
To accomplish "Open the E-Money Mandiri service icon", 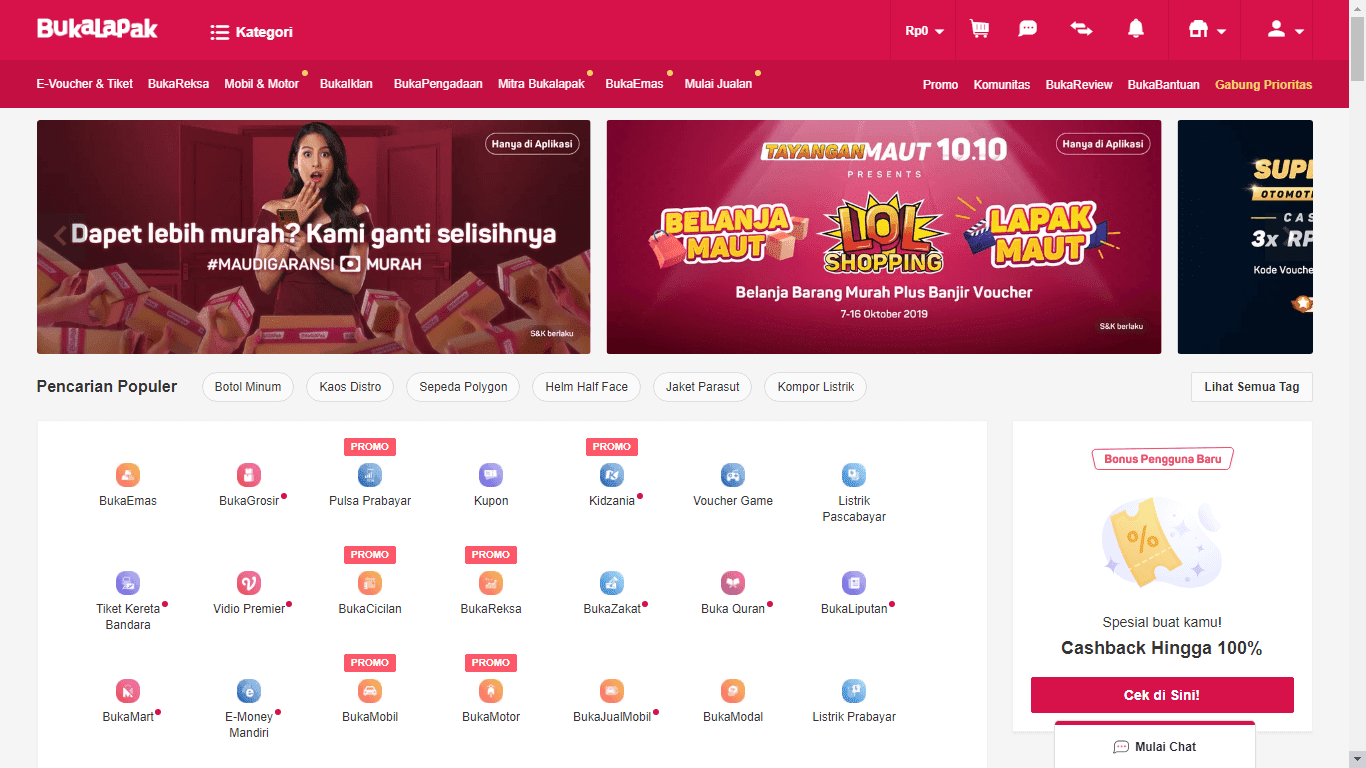I will (249, 691).
